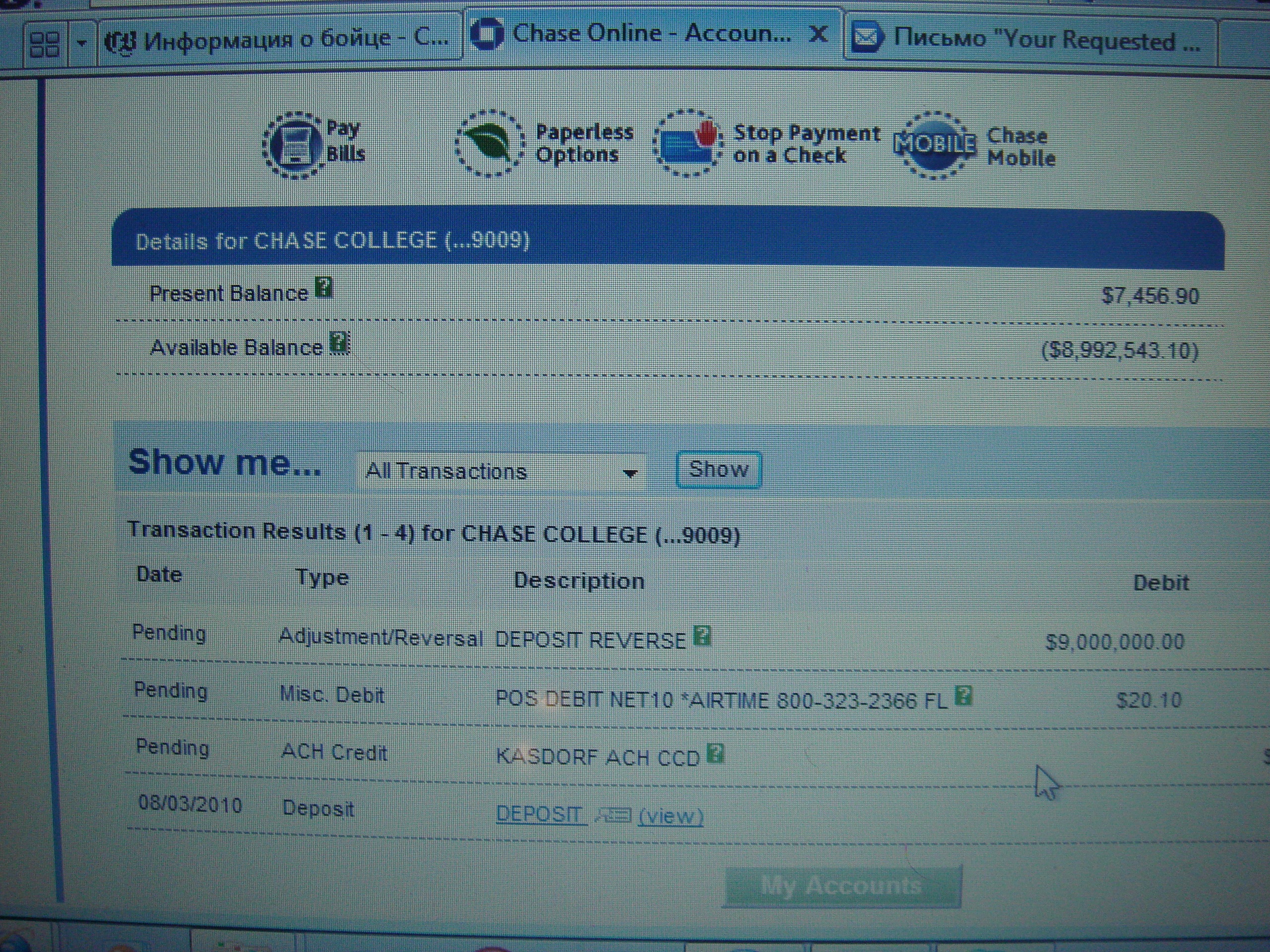Click Pending in the KASDORF ACH row
Screen dimensions: 1270x952
tap(172, 748)
